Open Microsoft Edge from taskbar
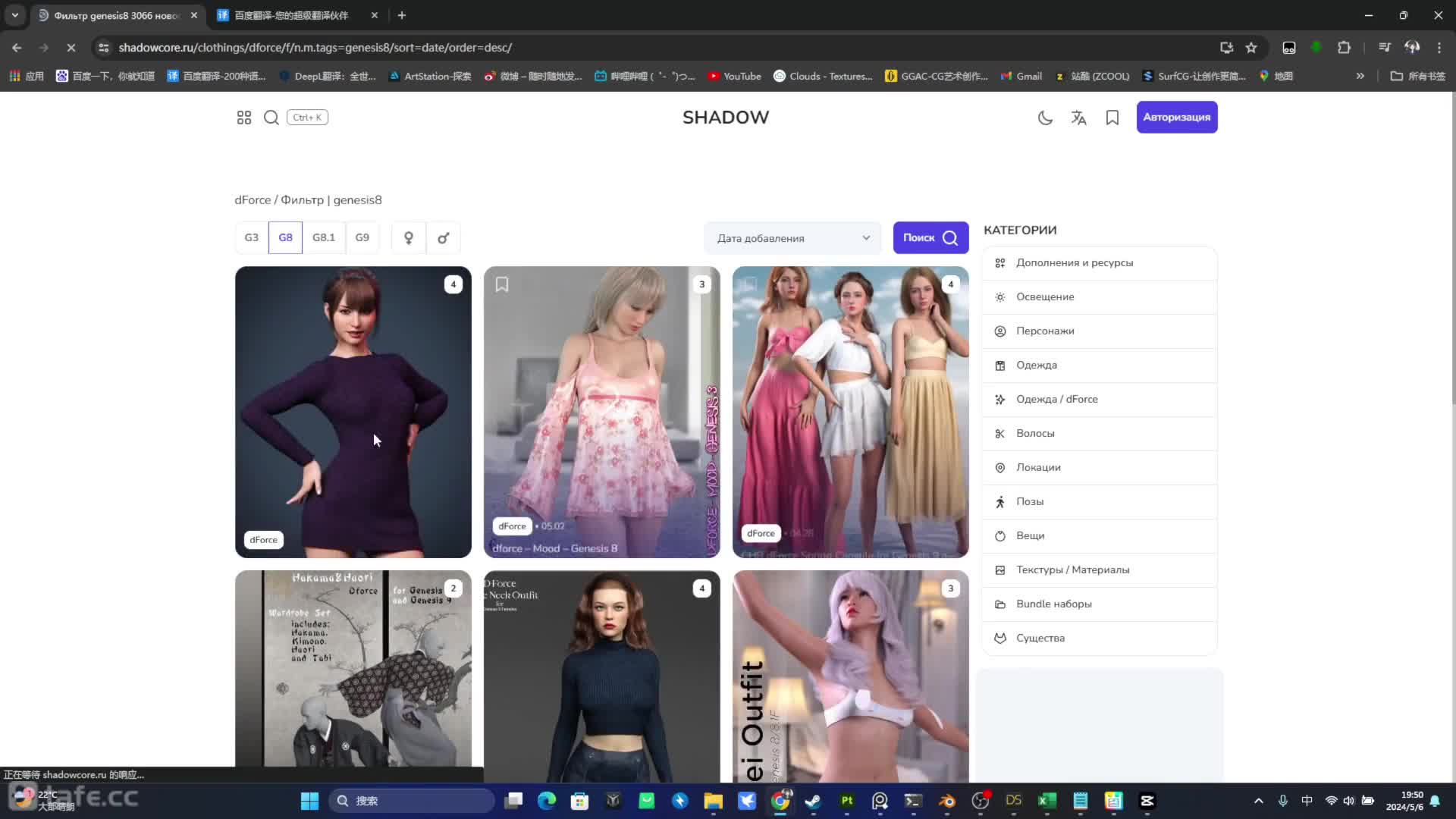The width and height of the screenshot is (1456, 819). pyautogui.click(x=546, y=801)
